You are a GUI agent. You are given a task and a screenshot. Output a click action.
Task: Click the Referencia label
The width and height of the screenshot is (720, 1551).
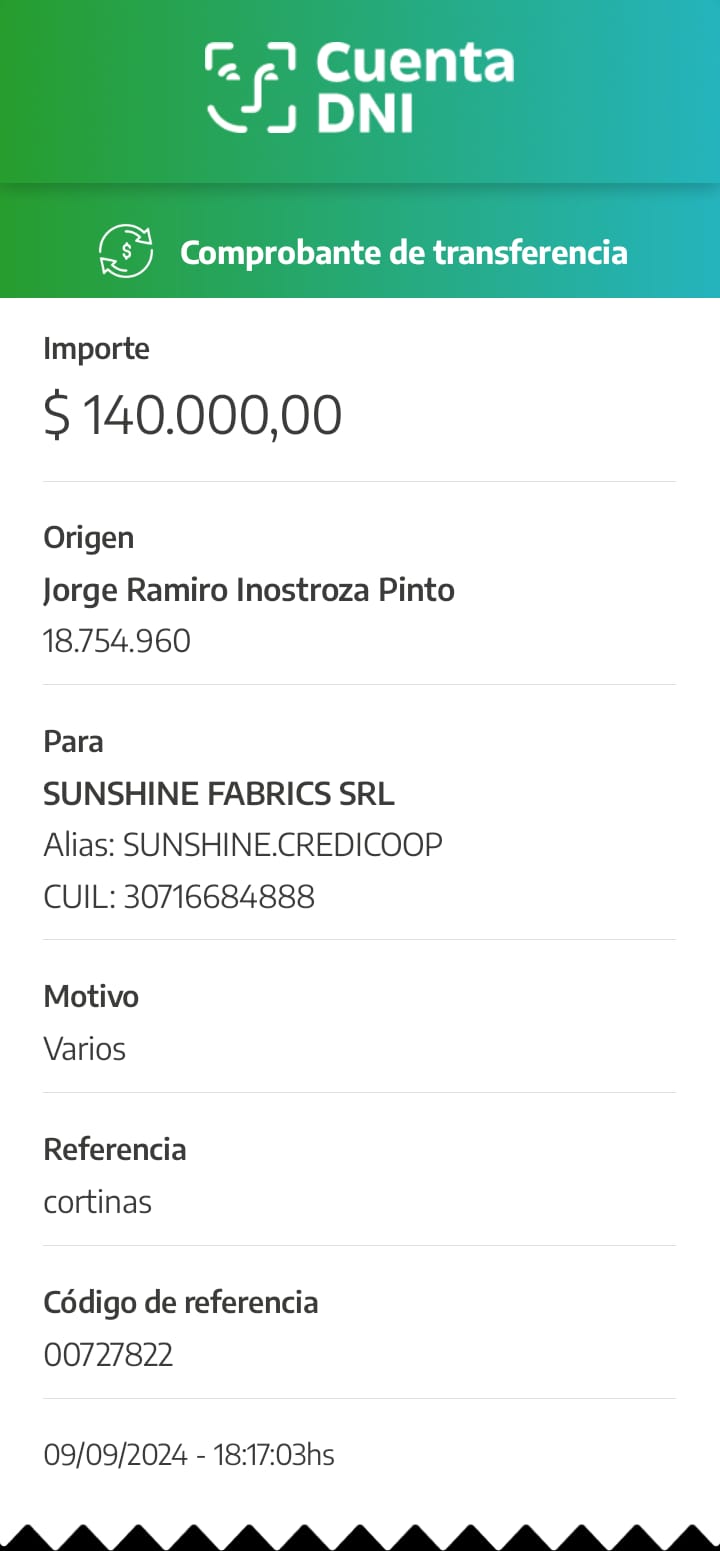tap(115, 1150)
